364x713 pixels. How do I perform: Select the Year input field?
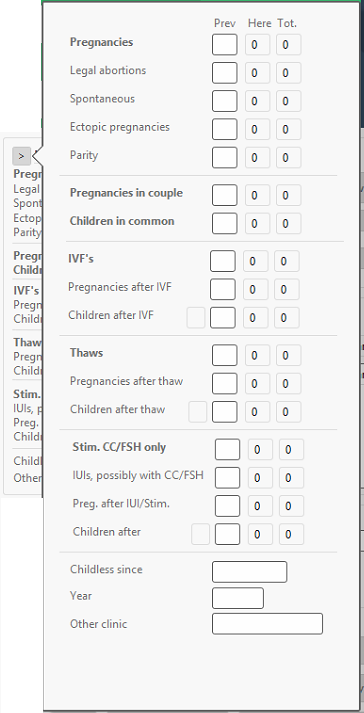[x=238, y=598]
